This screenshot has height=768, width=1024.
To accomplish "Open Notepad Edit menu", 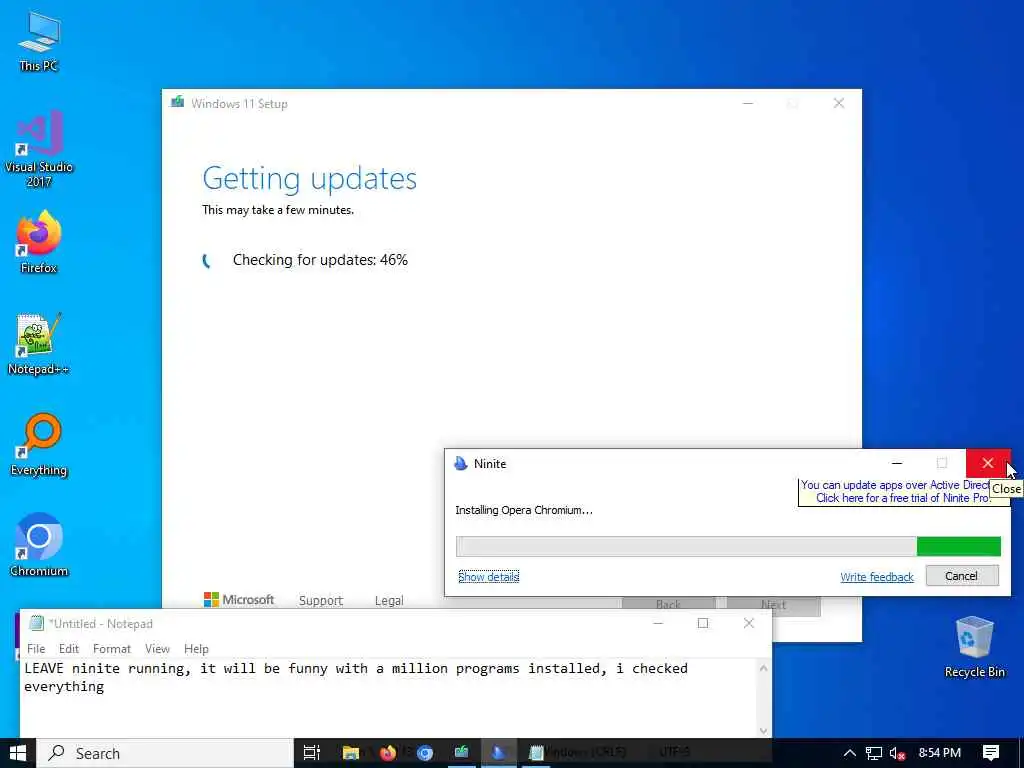I will coord(69,648).
